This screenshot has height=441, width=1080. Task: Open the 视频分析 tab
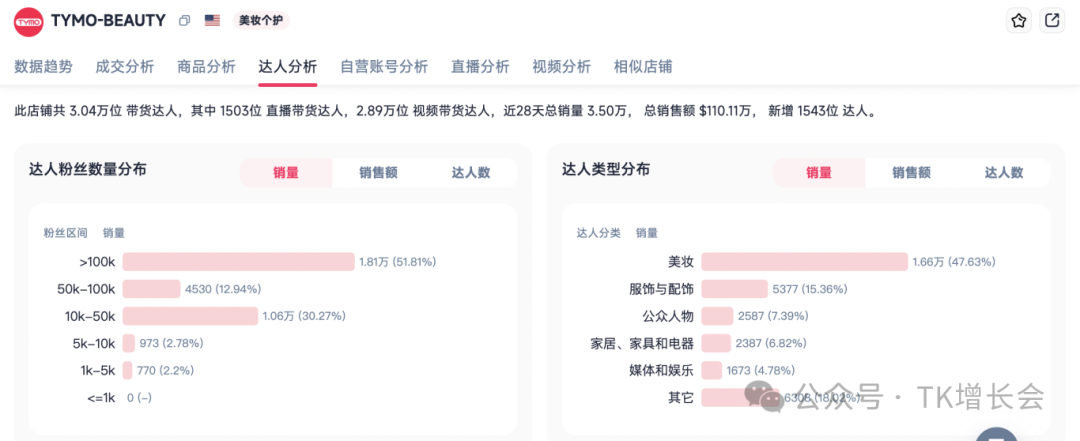click(x=561, y=67)
